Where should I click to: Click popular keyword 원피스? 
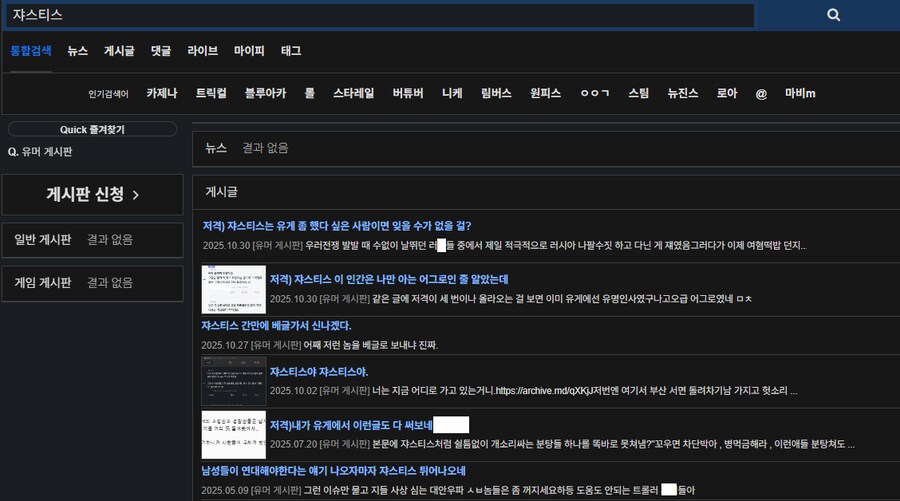(545, 93)
